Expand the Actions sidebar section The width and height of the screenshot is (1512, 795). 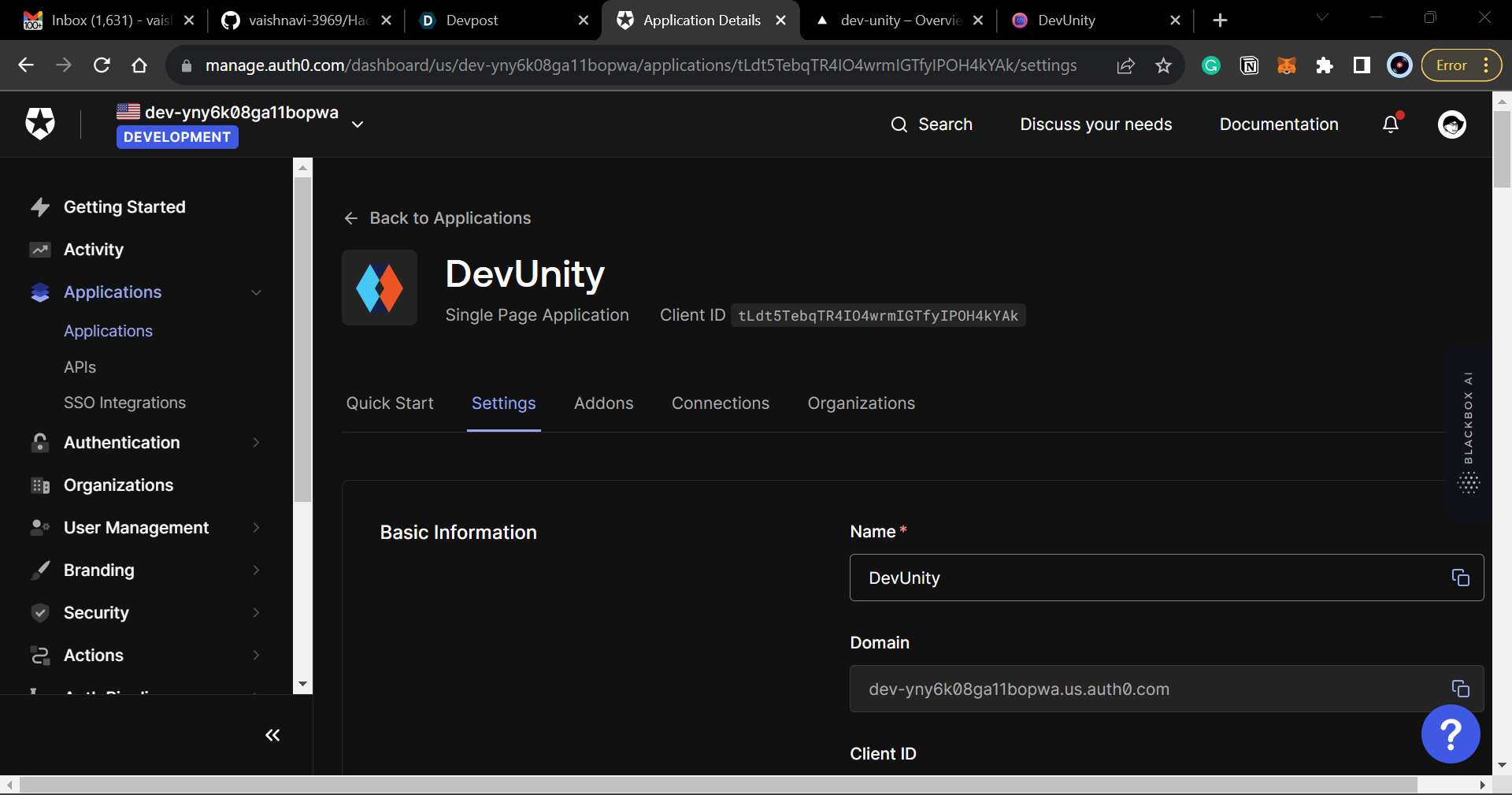[256, 656]
